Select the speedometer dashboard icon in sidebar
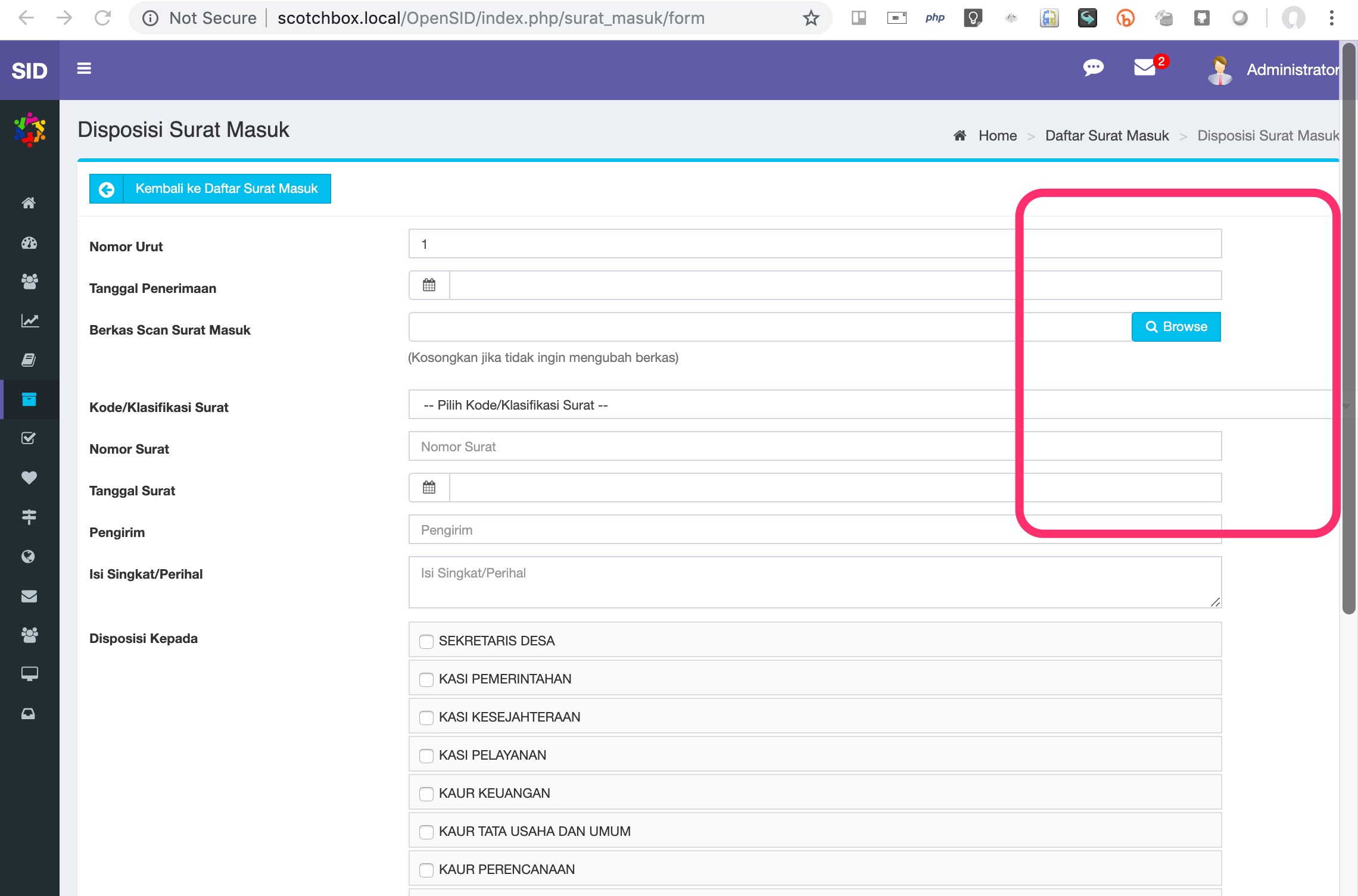The height and width of the screenshot is (896, 1358). click(x=29, y=243)
